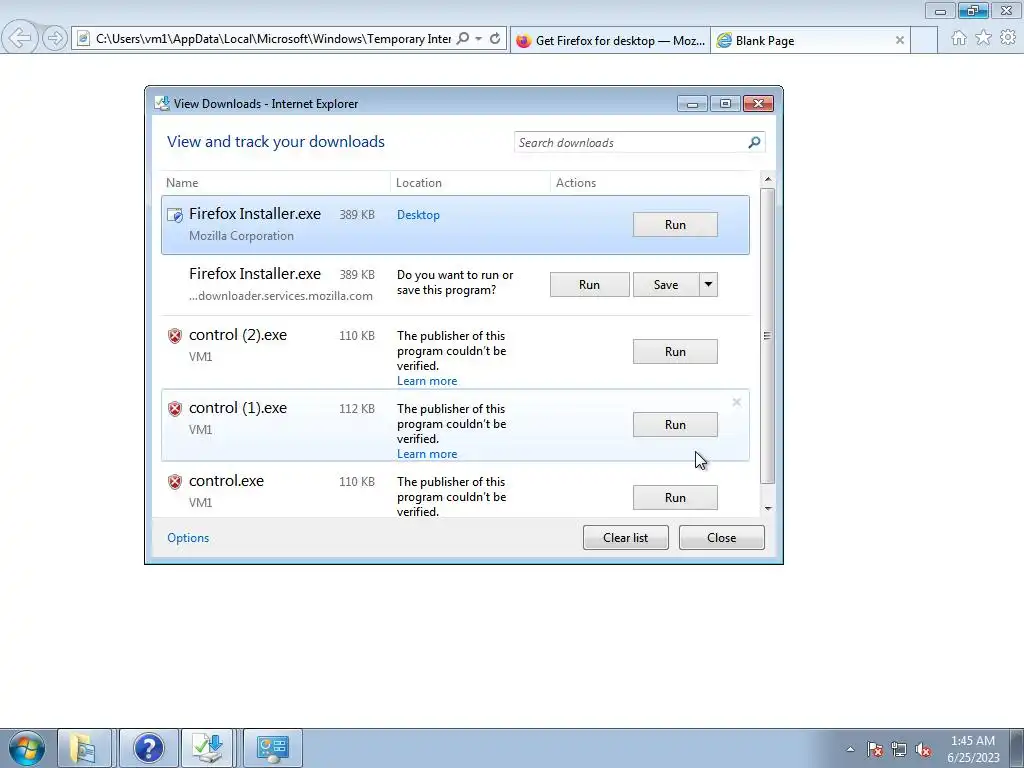Image resolution: width=1024 pixels, height=768 pixels.
Task: Close the Blank Page tab
Action: 899,40
